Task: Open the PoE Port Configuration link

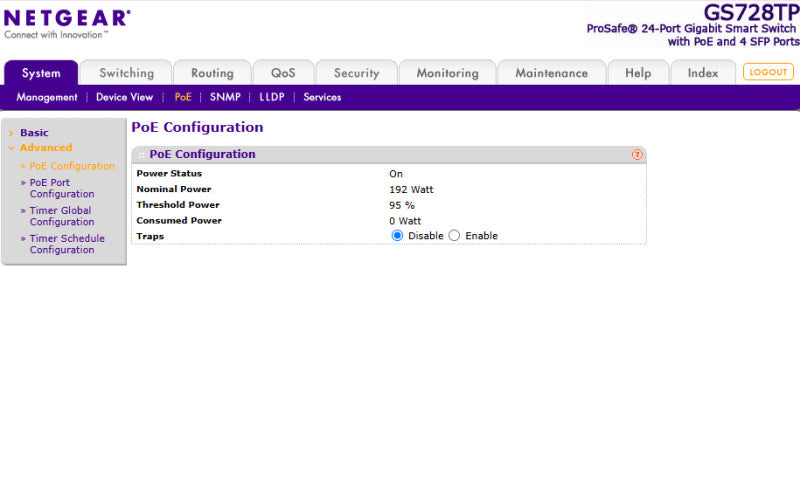Action: coord(62,188)
